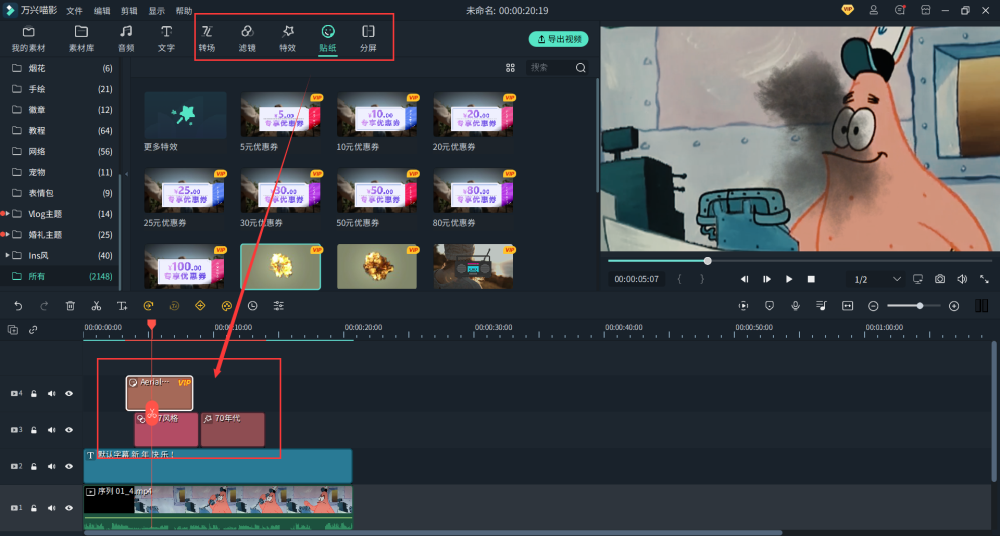Viewport: 1000px width, 536px height.
Task: Expand the Vlog主题 folder
Action: (x=7, y=214)
